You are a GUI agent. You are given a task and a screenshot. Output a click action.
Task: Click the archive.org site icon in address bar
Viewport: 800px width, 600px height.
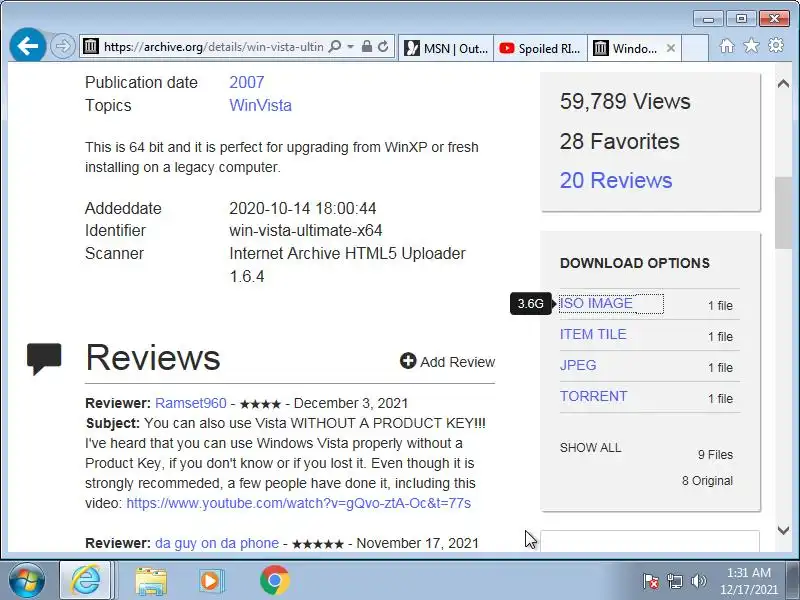(x=91, y=46)
